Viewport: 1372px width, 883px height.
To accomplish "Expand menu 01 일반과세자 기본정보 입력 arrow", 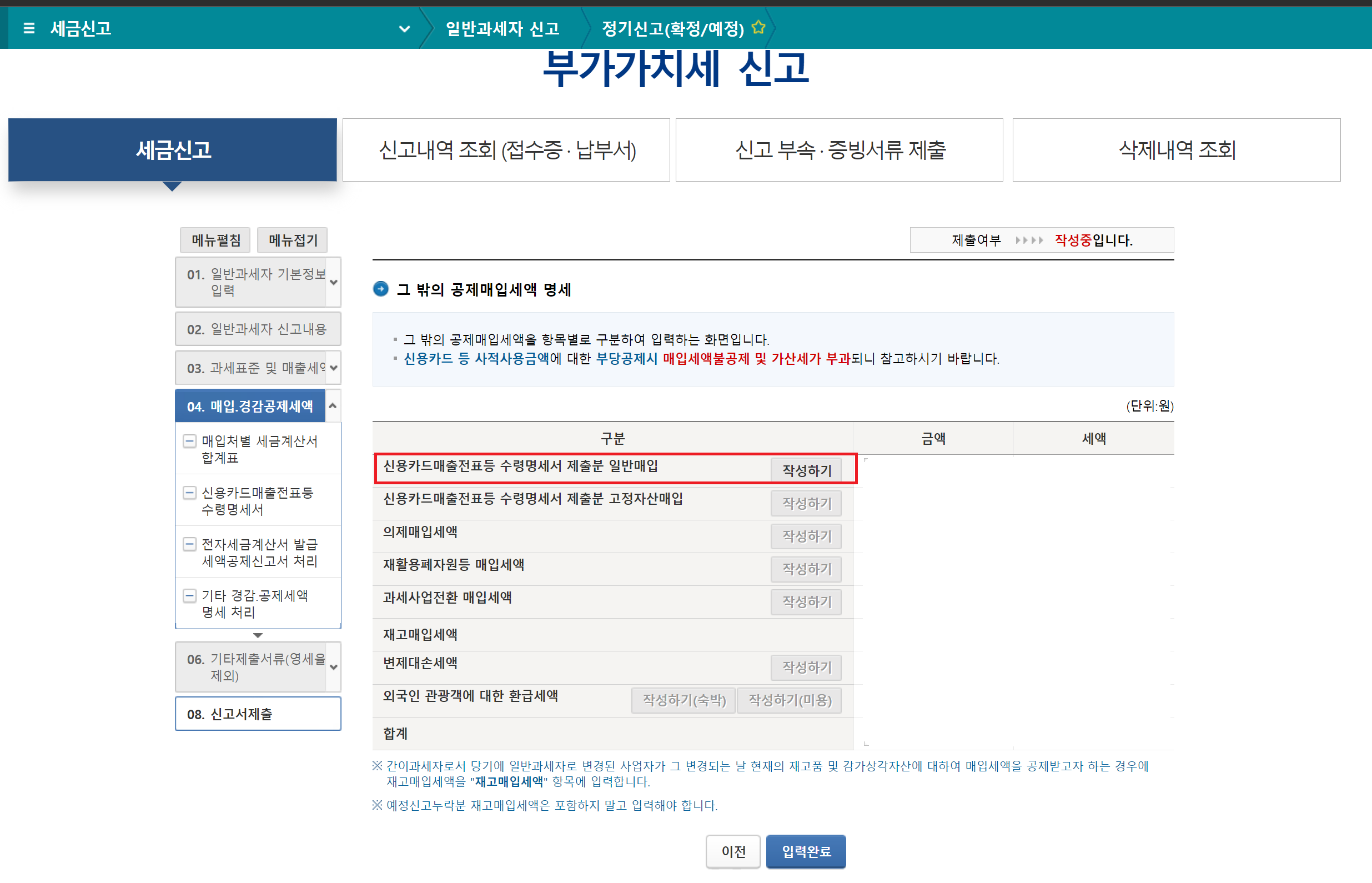I will (x=334, y=282).
